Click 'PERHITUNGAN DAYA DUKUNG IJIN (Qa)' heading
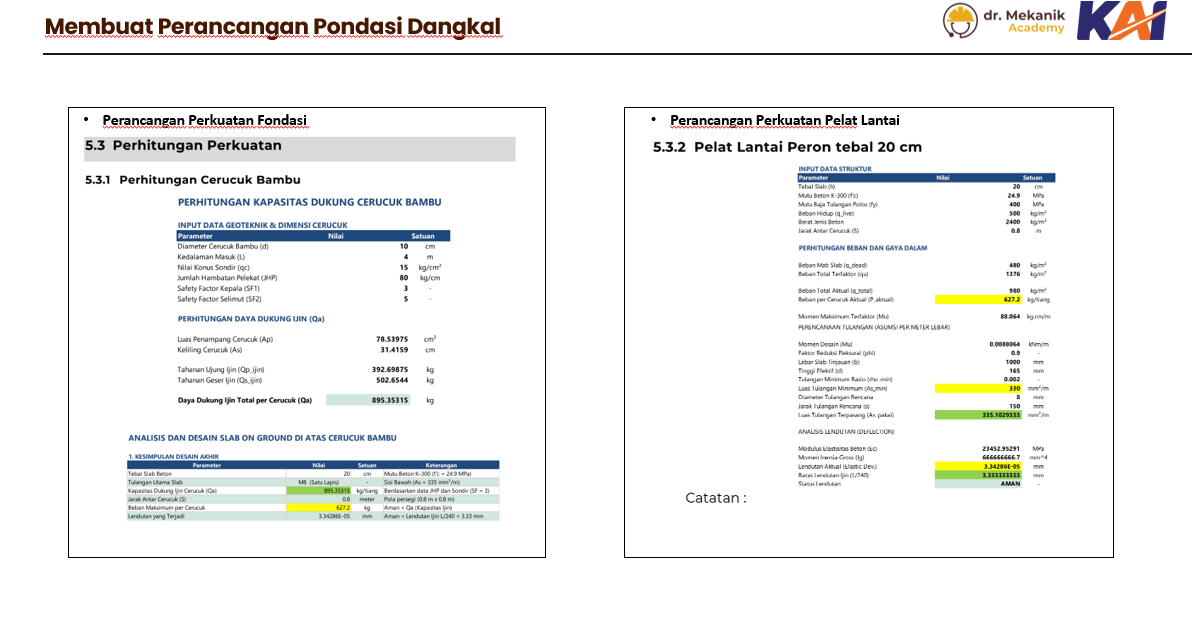This screenshot has height=622, width=1192. 251,319
